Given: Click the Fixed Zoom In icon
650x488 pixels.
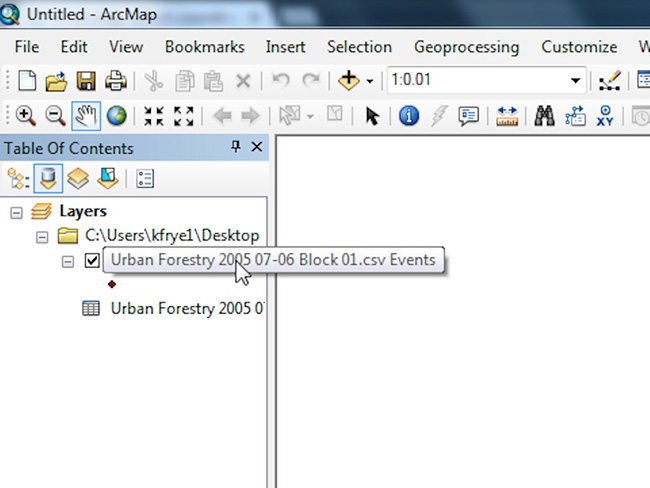Looking at the screenshot, I should point(154,116).
